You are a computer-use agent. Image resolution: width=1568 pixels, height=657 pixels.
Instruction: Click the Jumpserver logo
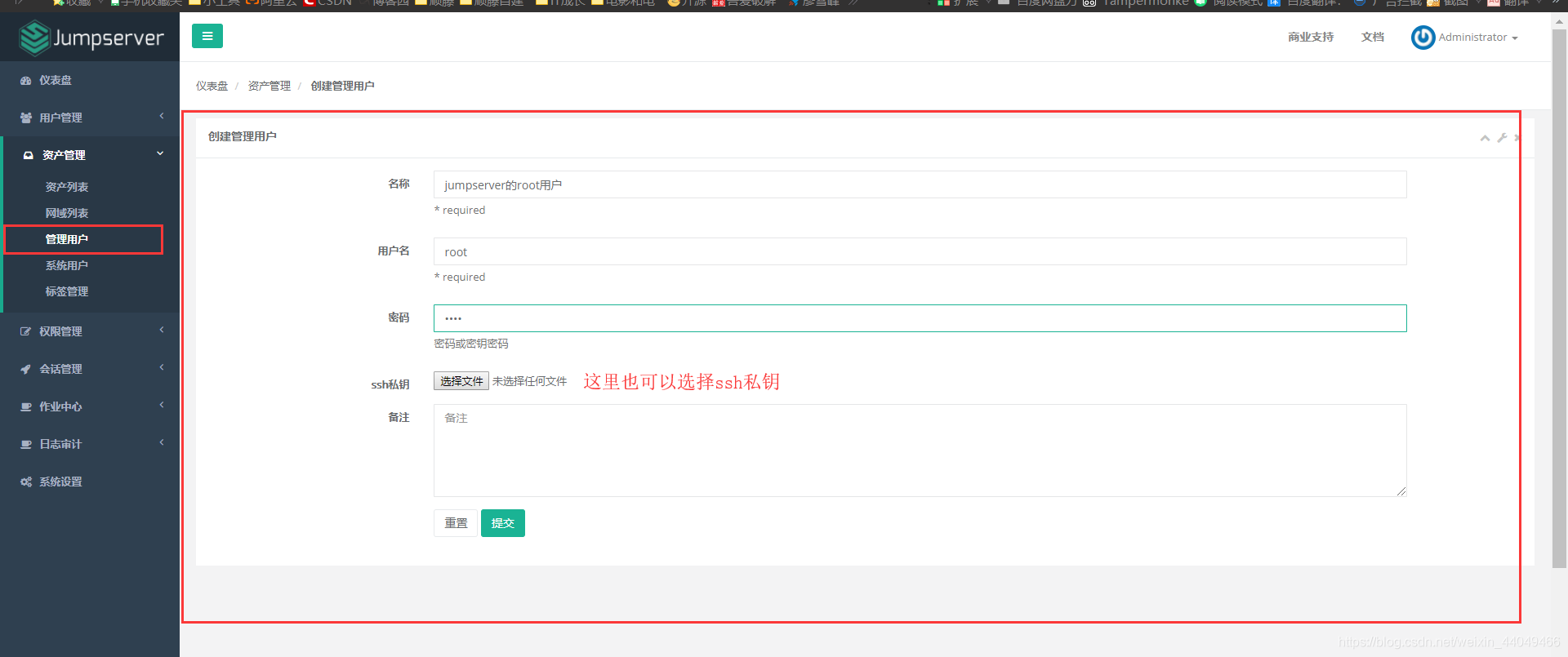[91, 38]
